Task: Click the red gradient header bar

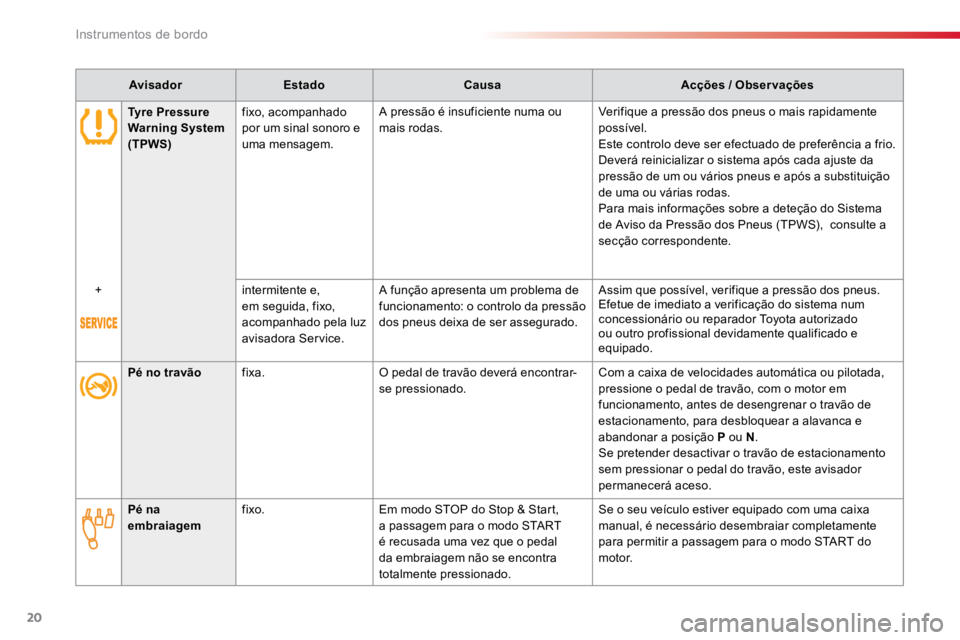Action: tap(721, 35)
